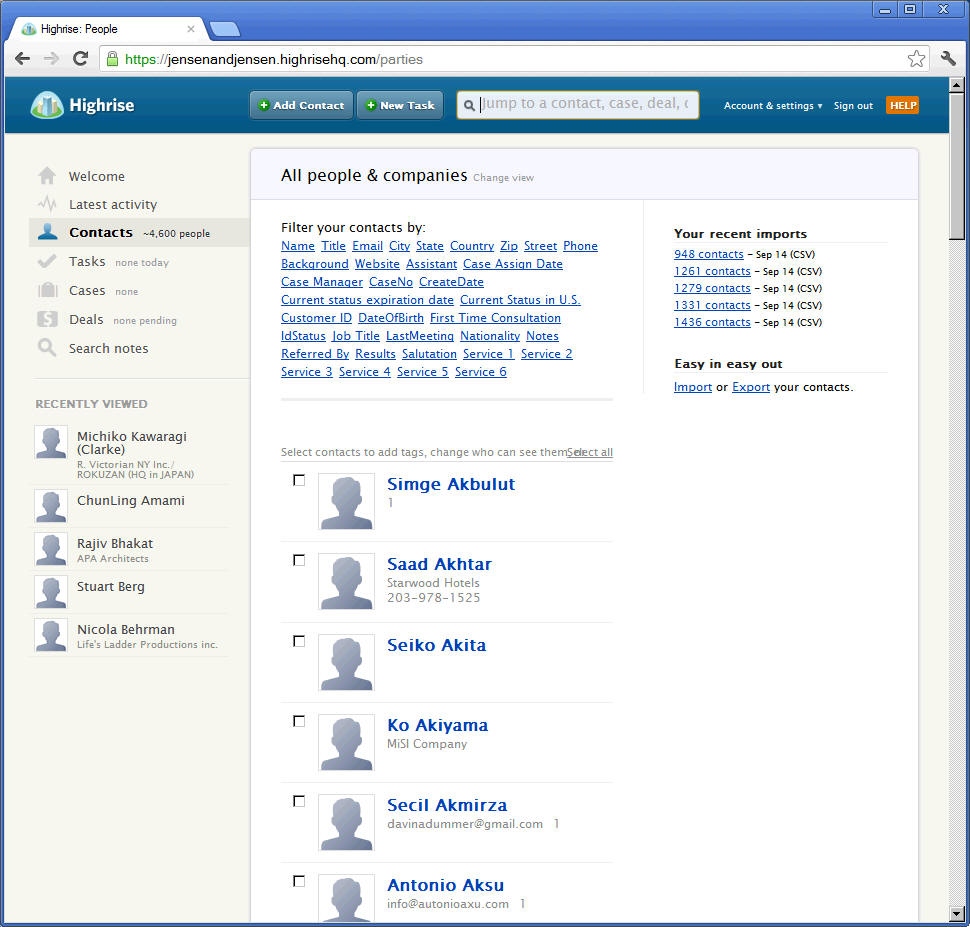Click the Latest activity pulse icon
970x927 pixels.
[x=47, y=204]
